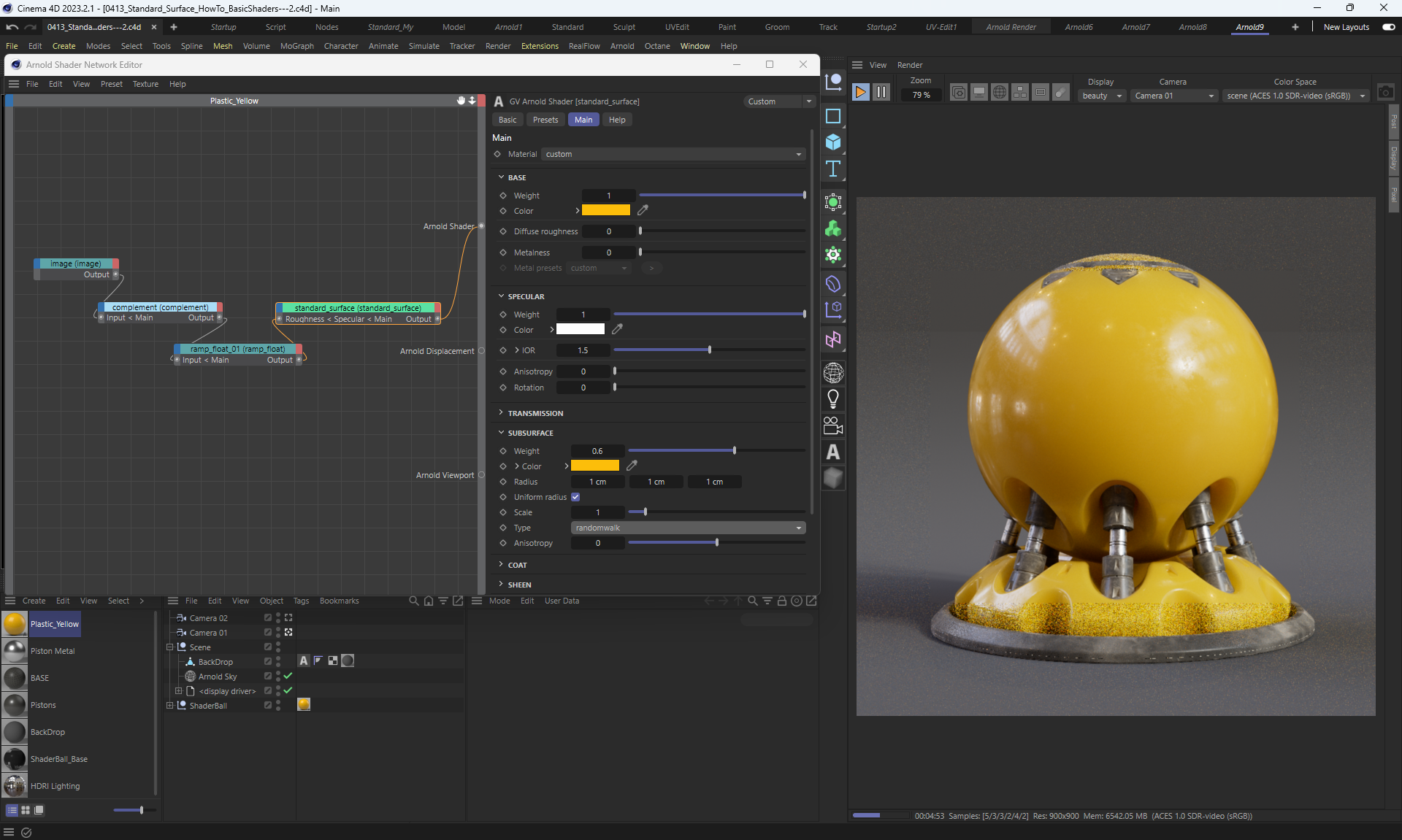Select the Cube primitive tool
Viewport: 1402px width, 840px height.
tap(833, 142)
